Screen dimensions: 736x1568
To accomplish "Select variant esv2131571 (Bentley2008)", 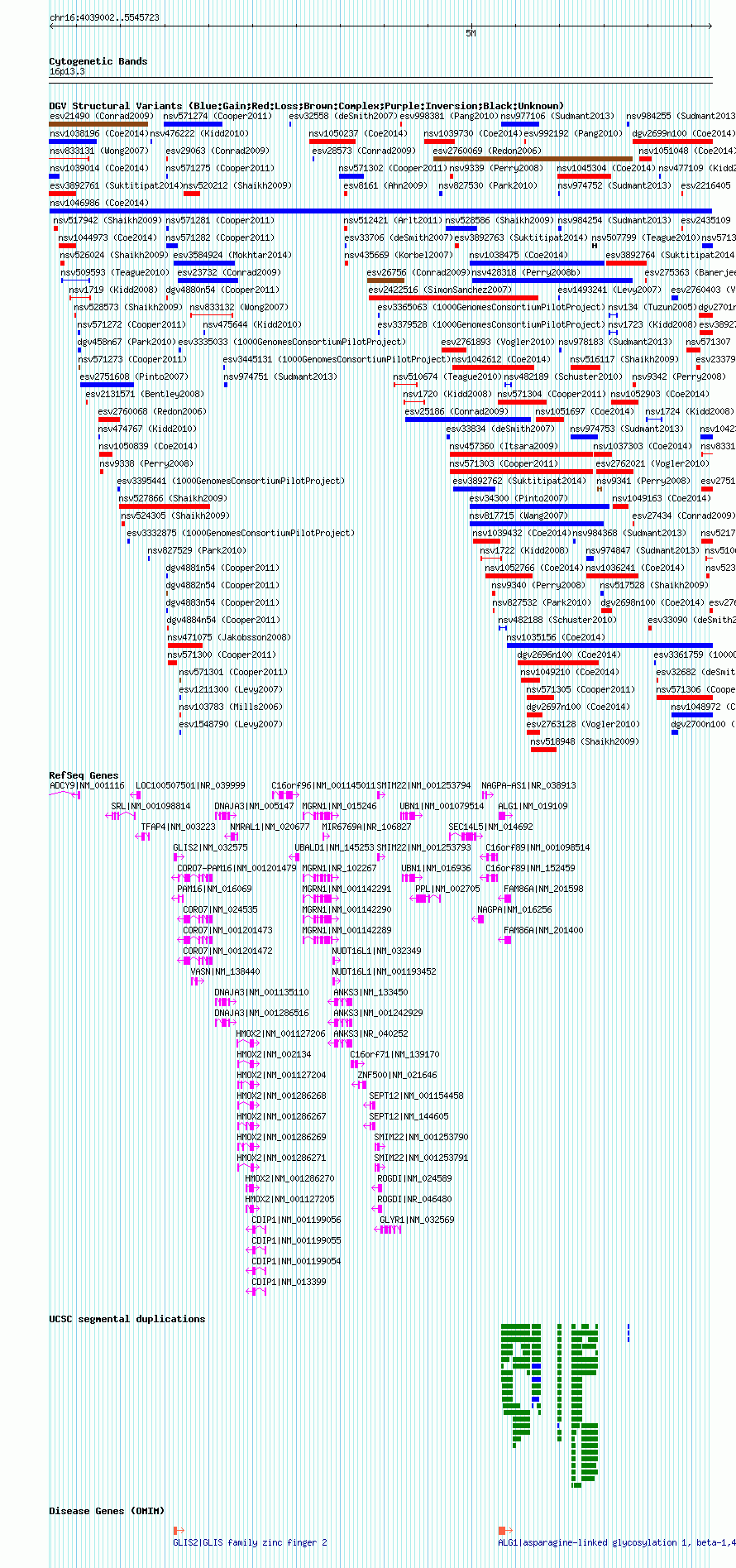I will click(145, 394).
